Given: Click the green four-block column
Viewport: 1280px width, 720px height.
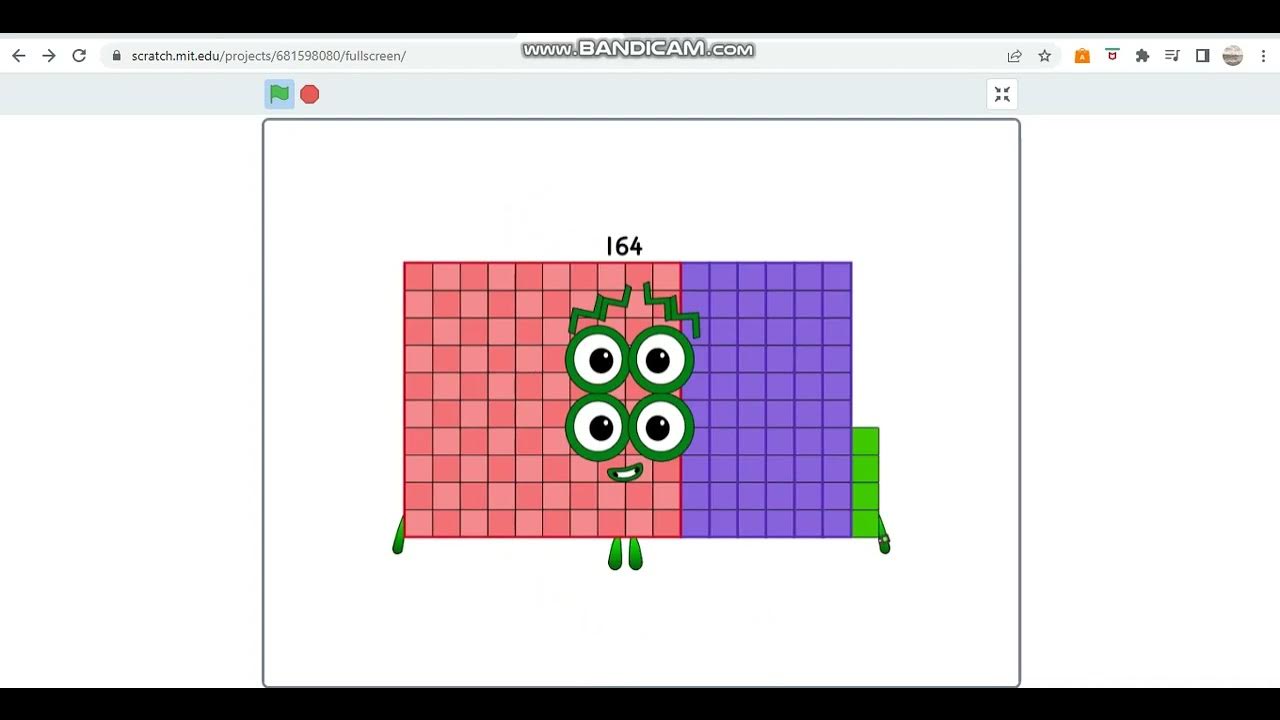Looking at the screenshot, I should [866, 482].
